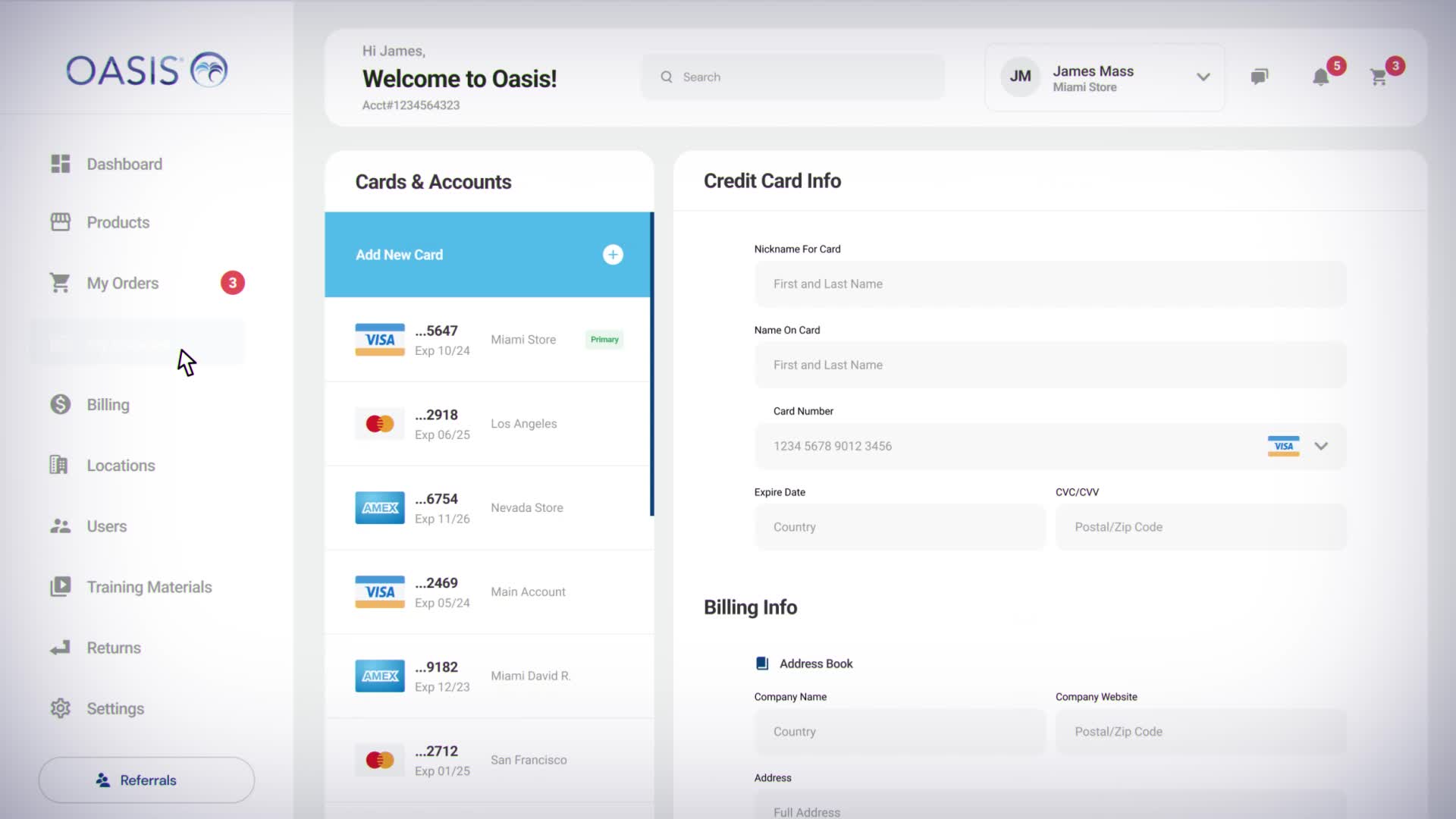
Task: Open the Visa card type selector
Action: point(1283,446)
